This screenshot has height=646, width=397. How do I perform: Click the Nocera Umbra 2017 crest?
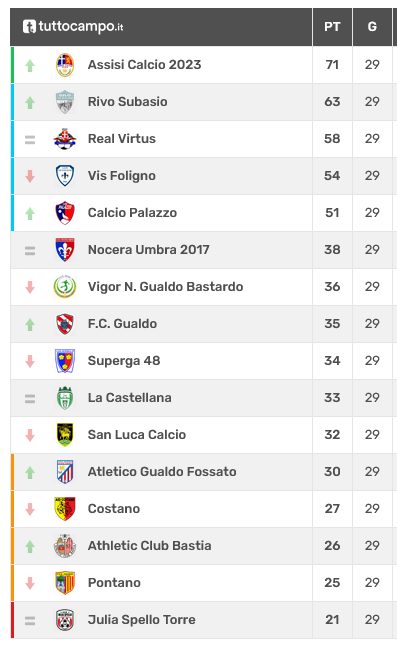point(65,250)
